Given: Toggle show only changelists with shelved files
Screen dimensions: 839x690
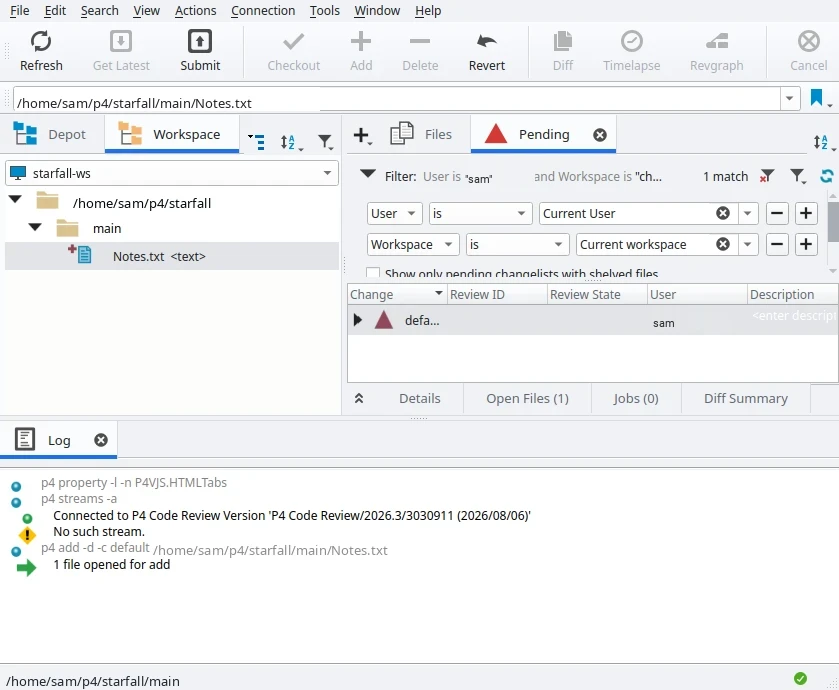Looking at the screenshot, I should click(373, 273).
